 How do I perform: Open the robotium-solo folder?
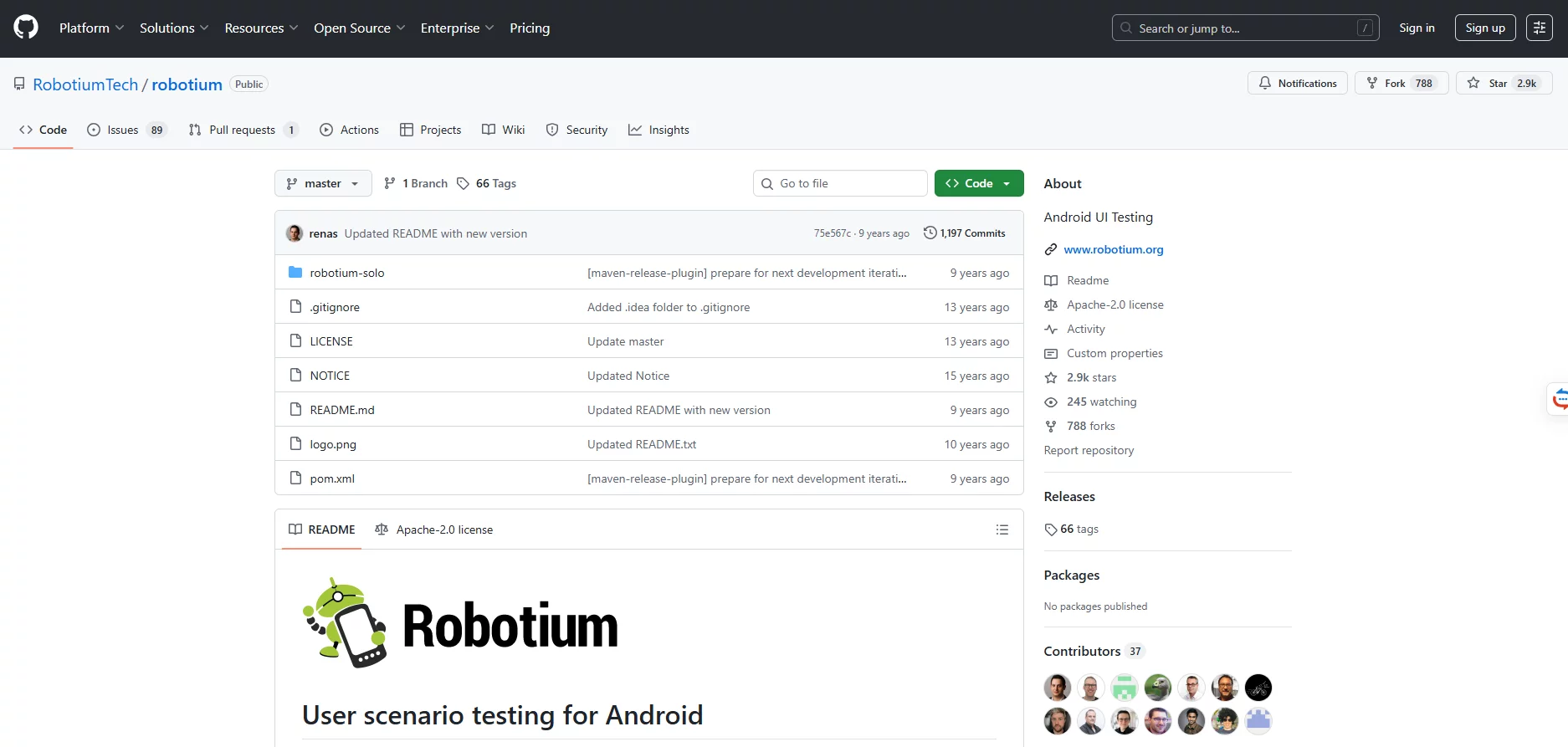pos(347,273)
